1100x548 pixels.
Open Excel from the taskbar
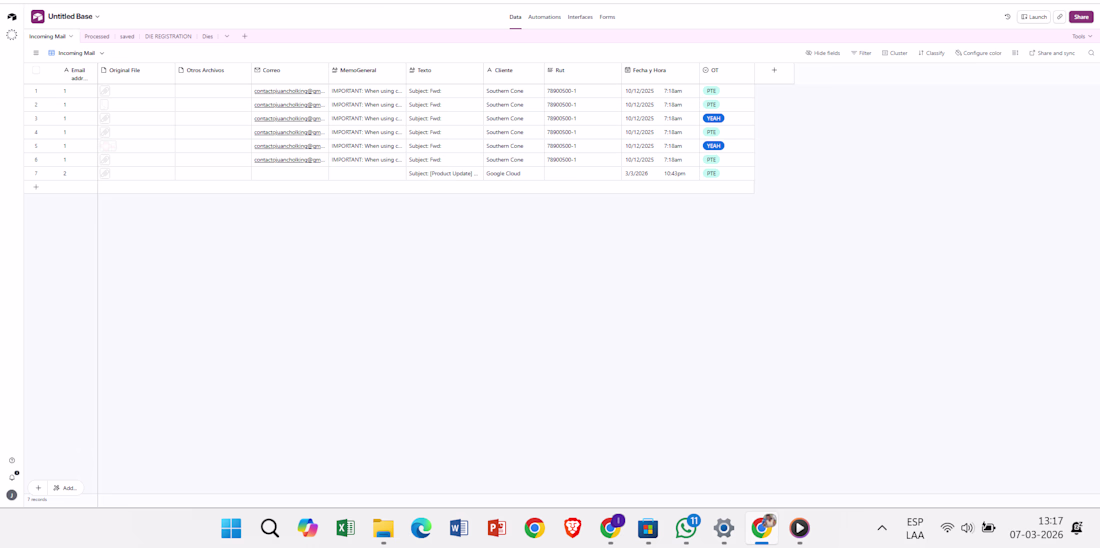point(345,528)
